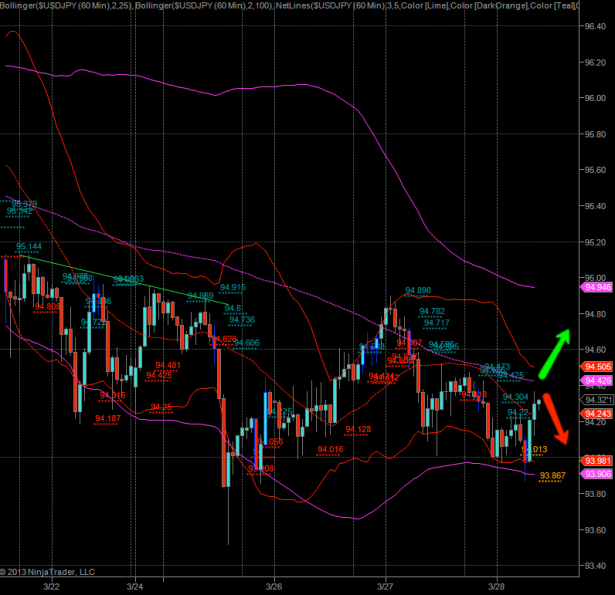Select the 94.505 red price marker

coord(596,367)
